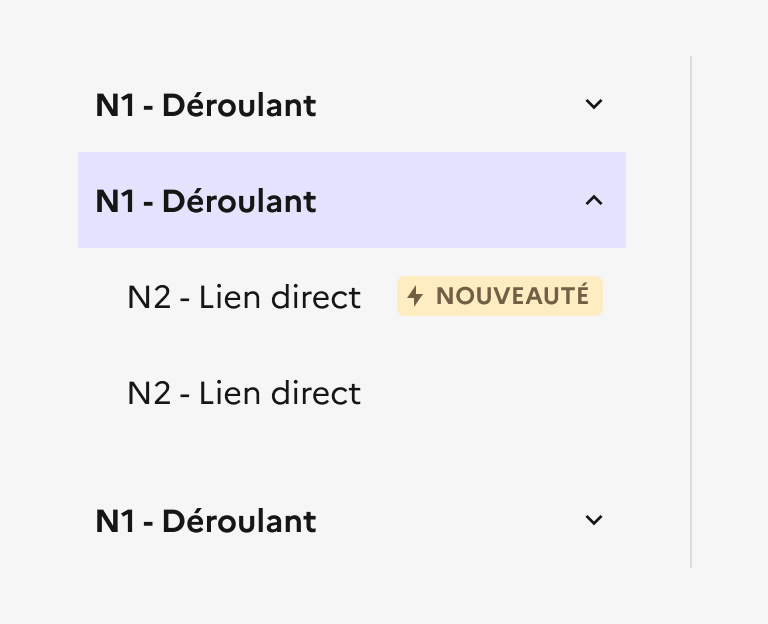Viewport: 768px width, 624px height.
Task: Click the word NOUVEAUTÉ inside the badge
Action: [512, 295]
